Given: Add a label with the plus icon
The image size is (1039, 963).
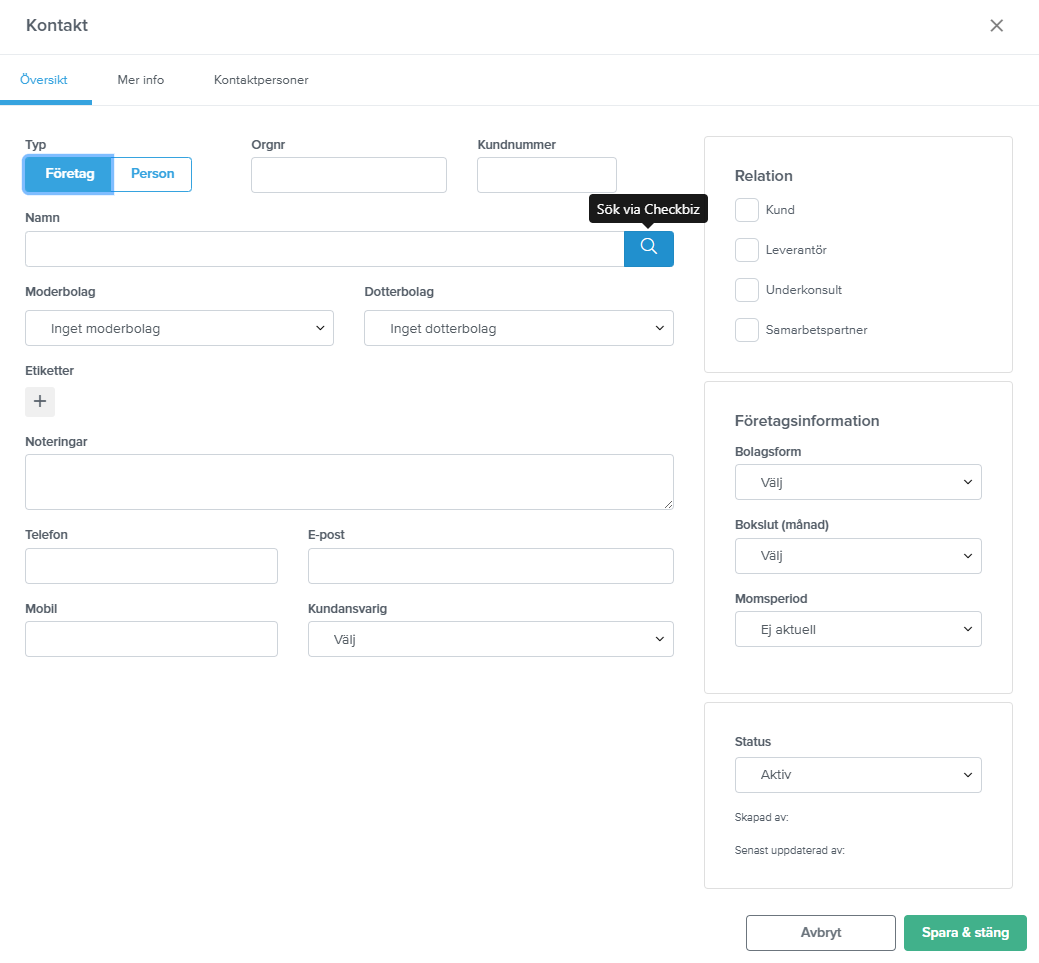Looking at the screenshot, I should point(40,401).
